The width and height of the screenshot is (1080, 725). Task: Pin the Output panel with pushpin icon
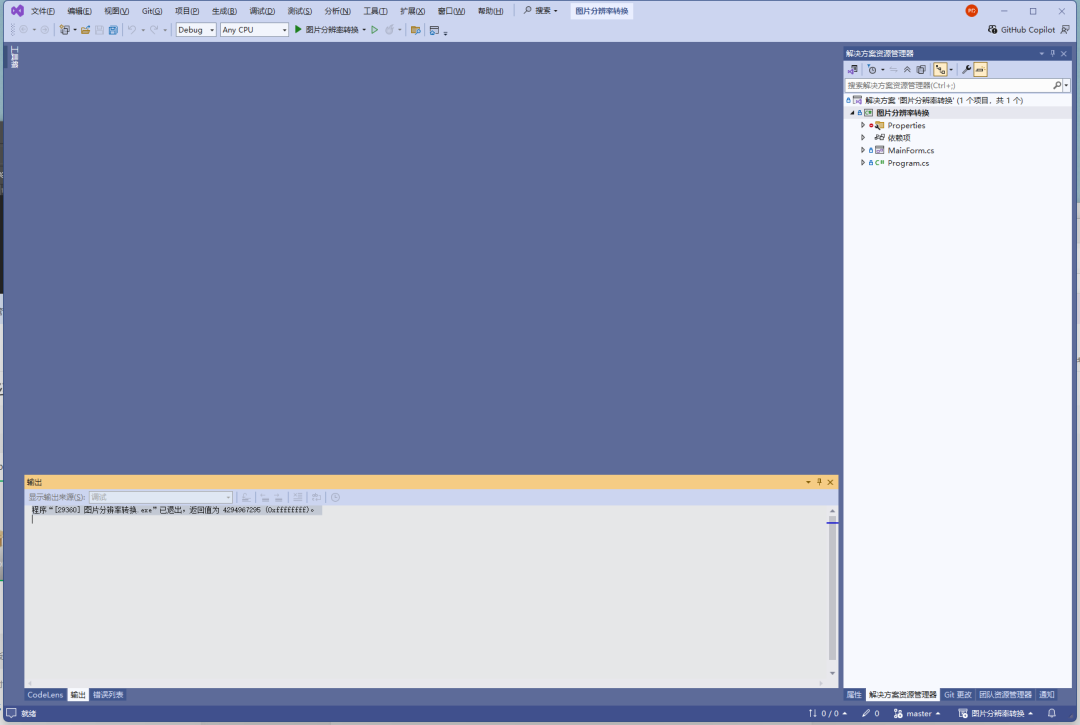819,482
